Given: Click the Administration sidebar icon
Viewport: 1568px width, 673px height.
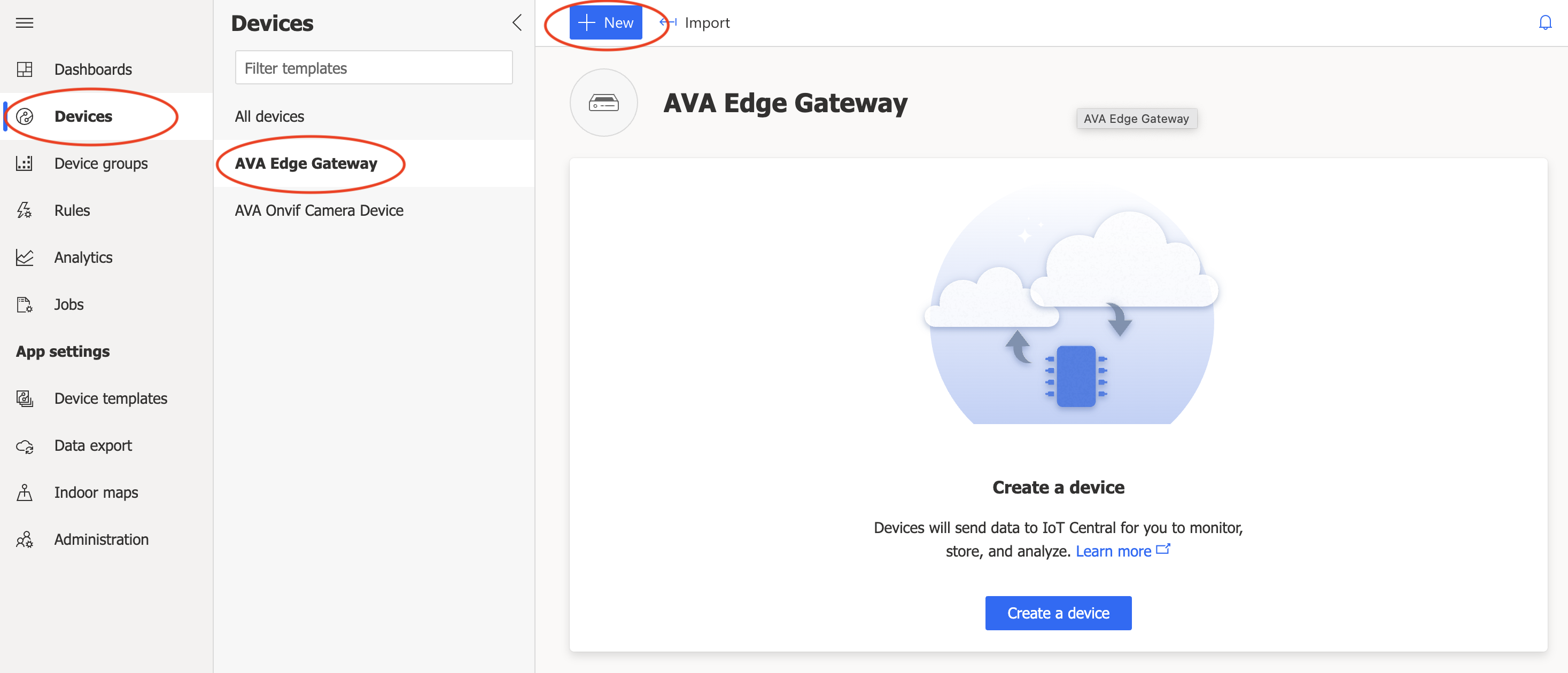Looking at the screenshot, I should 26,539.
